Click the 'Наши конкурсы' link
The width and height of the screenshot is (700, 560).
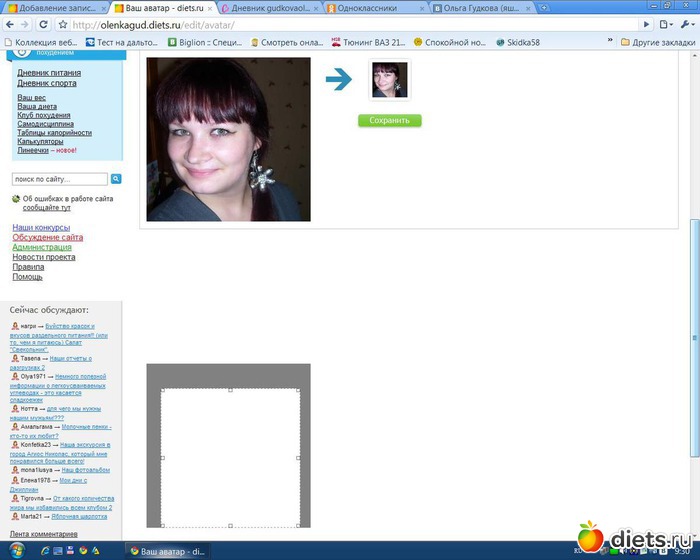tap(41, 227)
